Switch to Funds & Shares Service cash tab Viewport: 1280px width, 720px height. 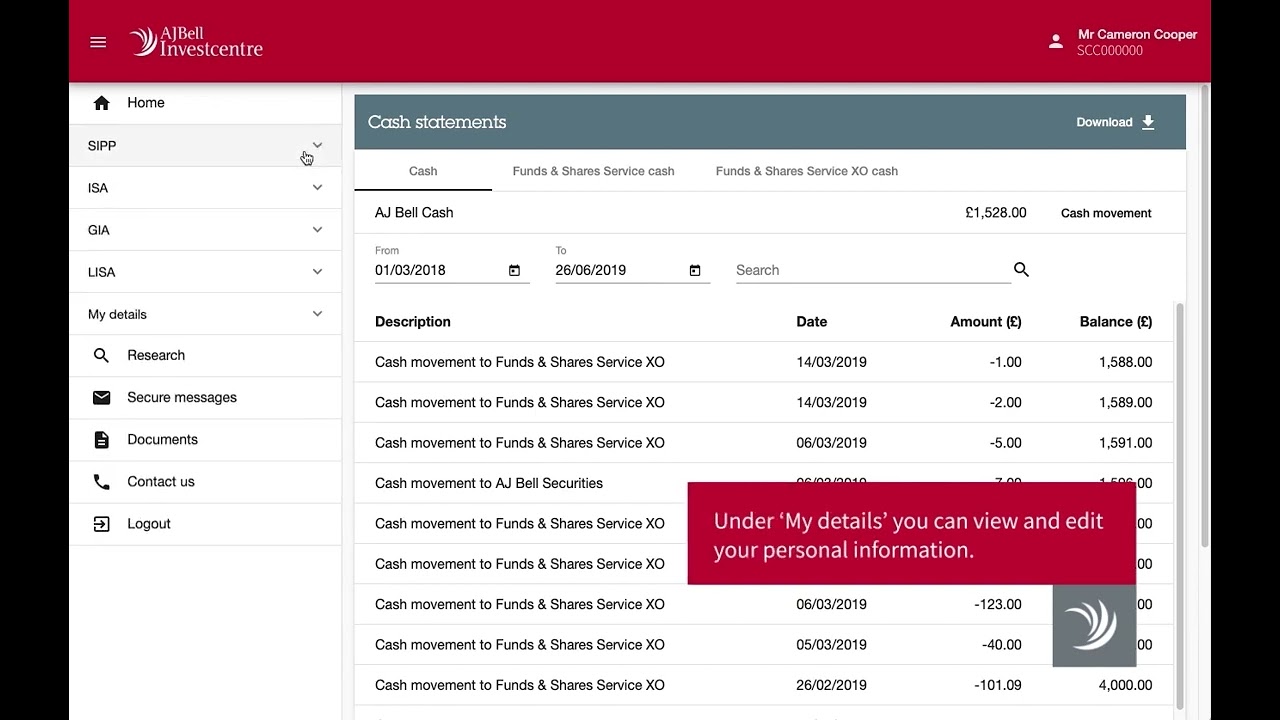coord(593,171)
